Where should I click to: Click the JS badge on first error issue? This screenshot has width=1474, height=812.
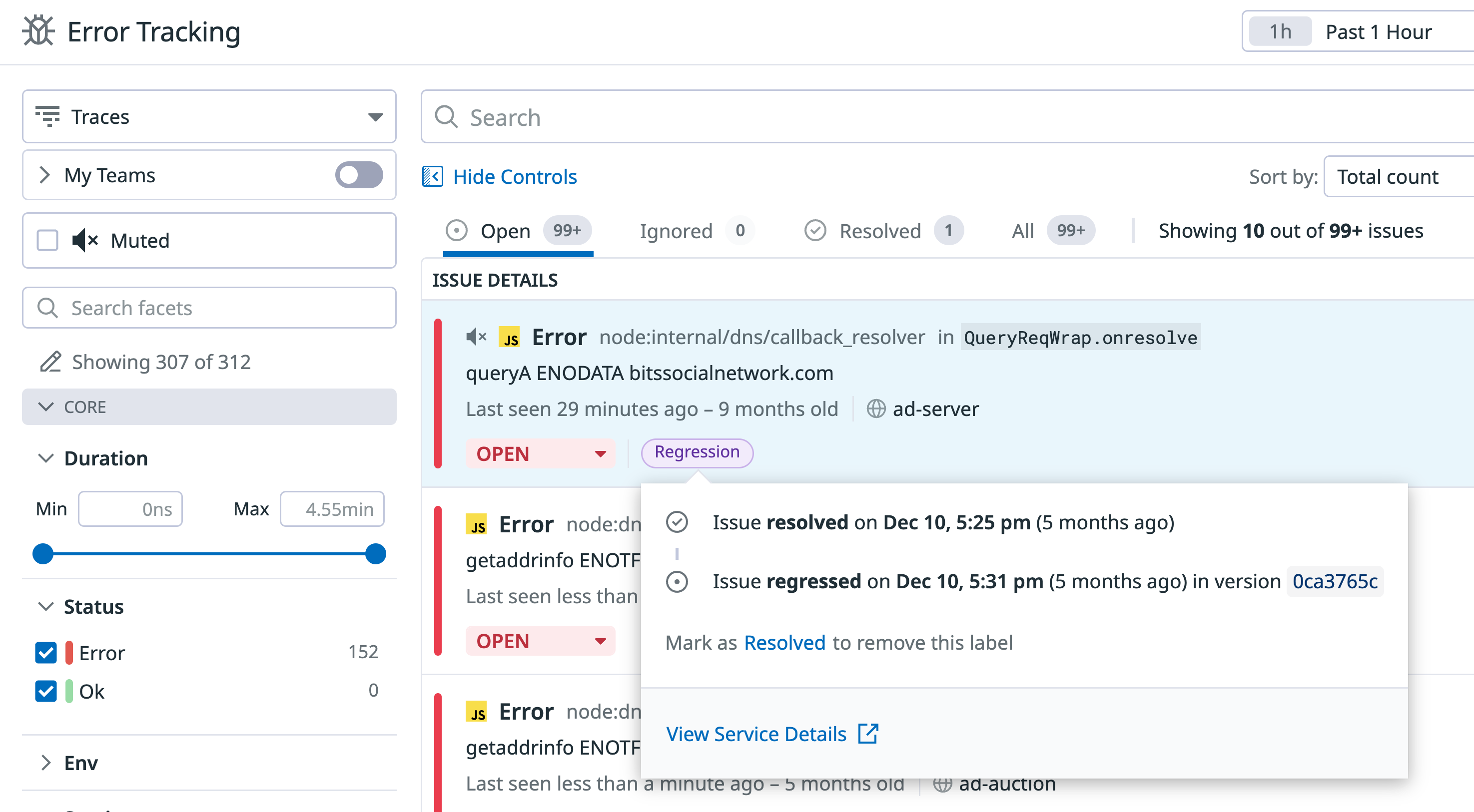click(x=509, y=338)
